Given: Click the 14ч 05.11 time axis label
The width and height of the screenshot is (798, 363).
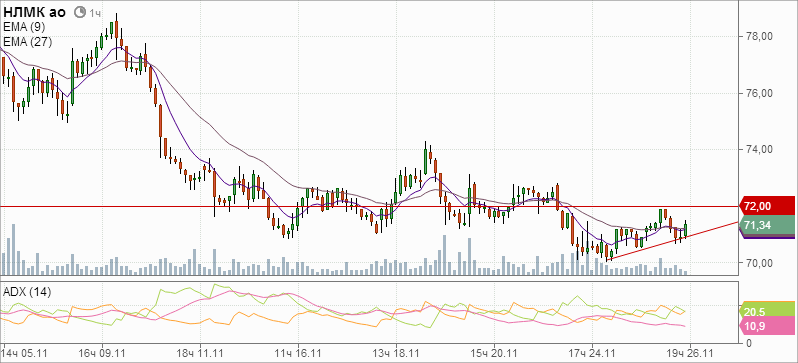Looking at the screenshot, I should click(25, 352).
